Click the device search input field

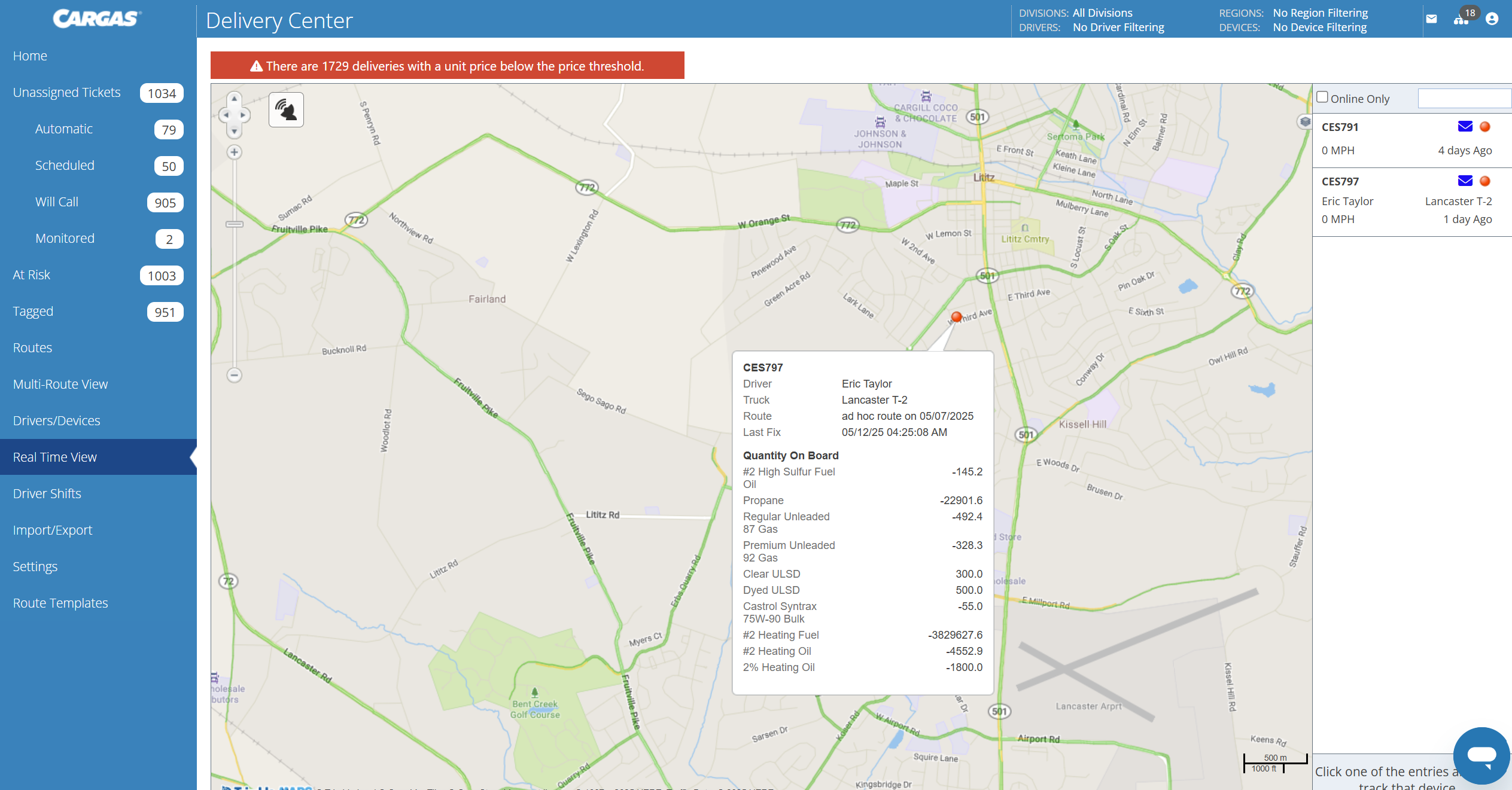(x=1464, y=99)
